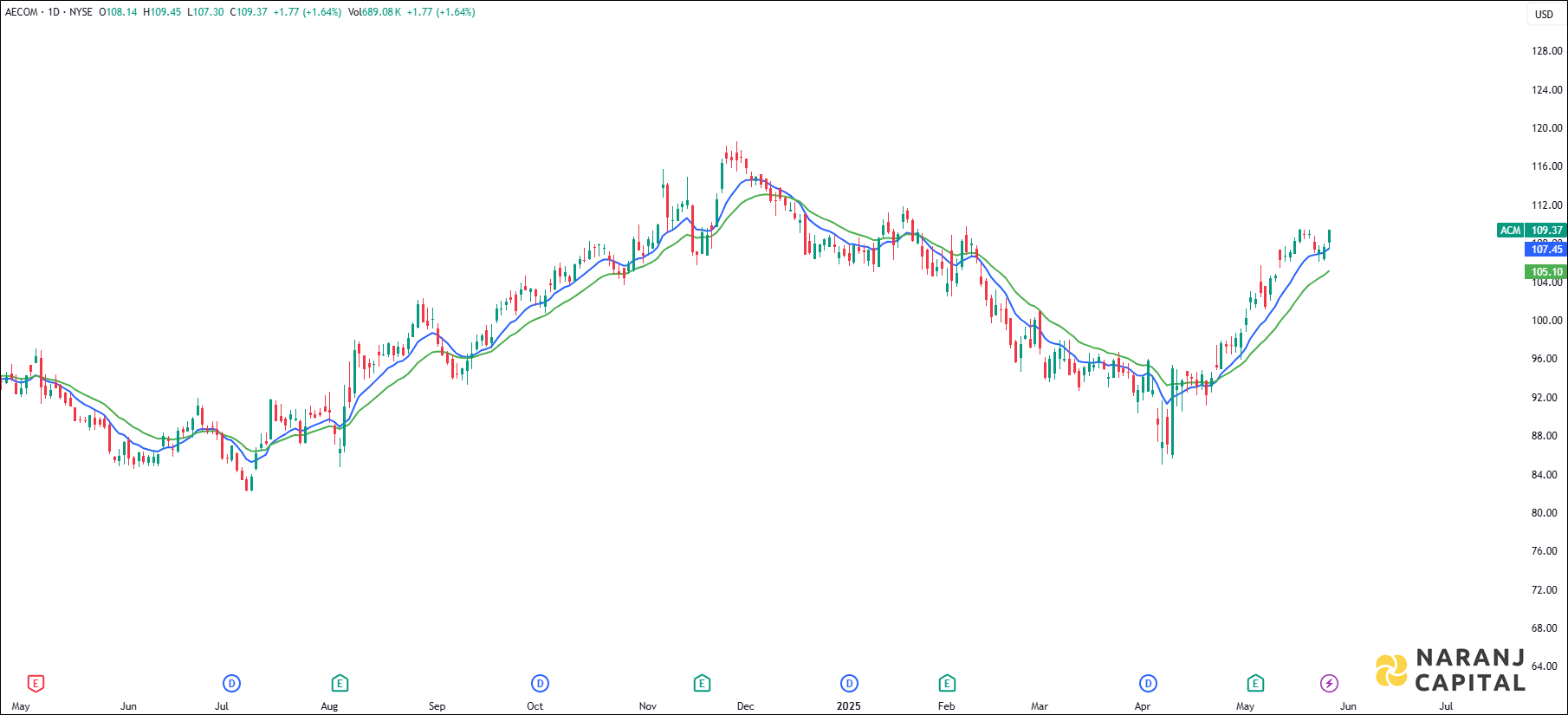Click the 2025 label on time axis
Image resolution: width=1568 pixels, height=715 pixels.
(849, 706)
